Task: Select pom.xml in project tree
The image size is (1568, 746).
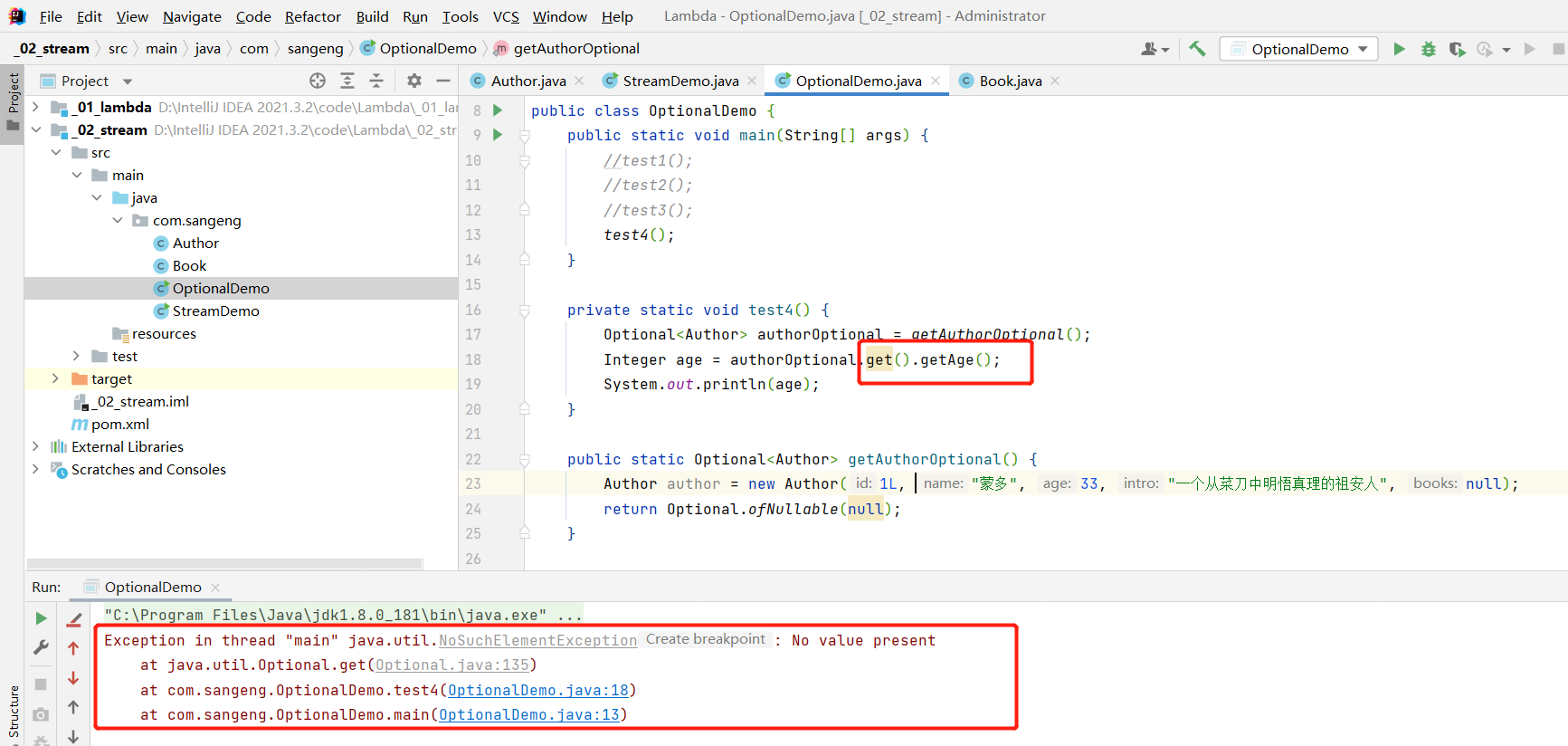Action: 119,424
